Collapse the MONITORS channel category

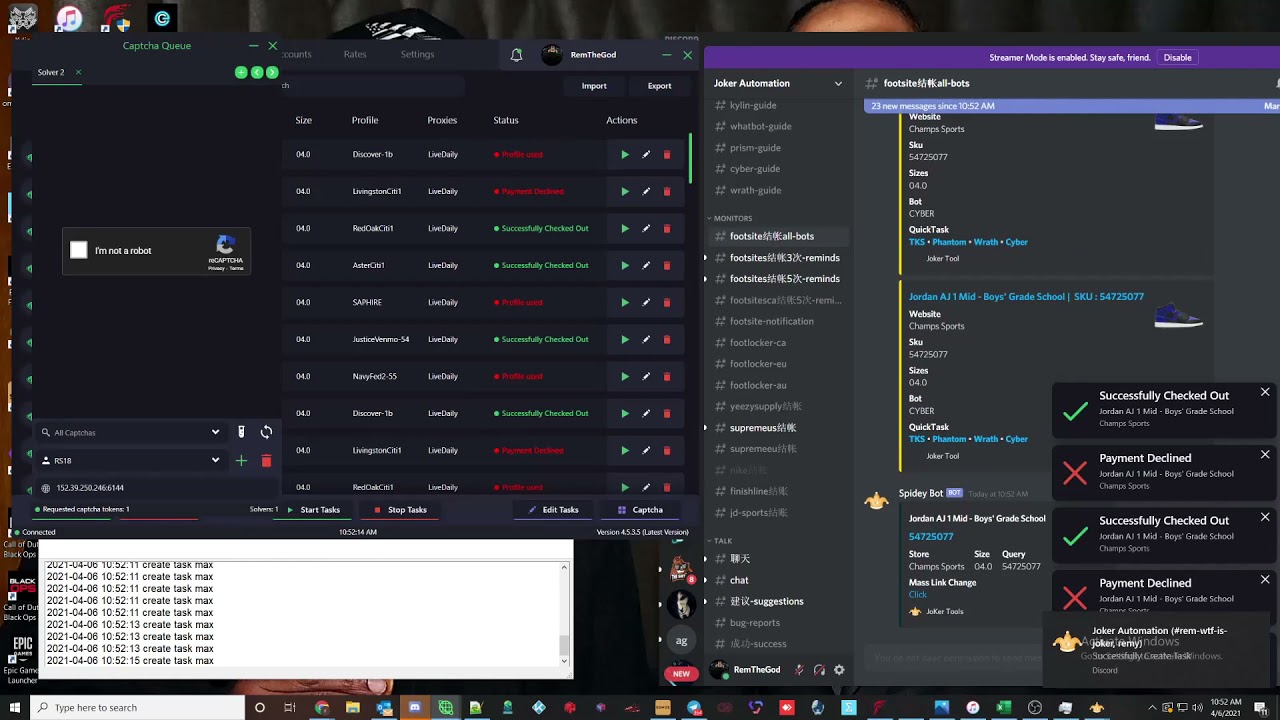coord(732,218)
